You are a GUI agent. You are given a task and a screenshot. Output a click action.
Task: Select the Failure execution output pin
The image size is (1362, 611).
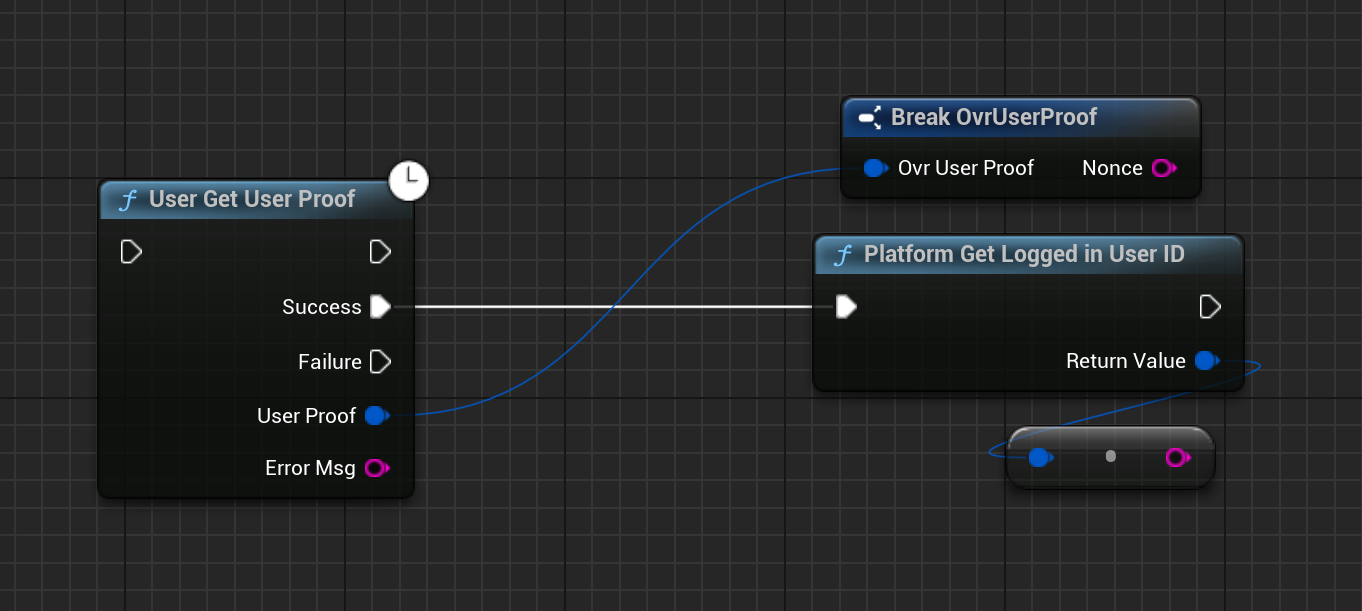(380, 361)
